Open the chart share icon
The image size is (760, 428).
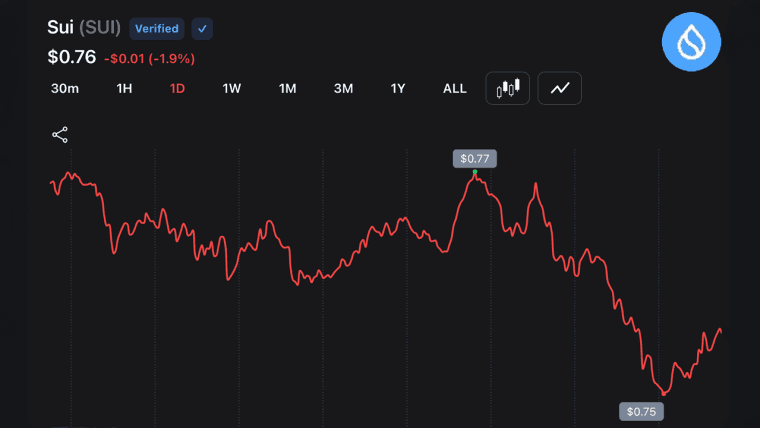(x=60, y=135)
